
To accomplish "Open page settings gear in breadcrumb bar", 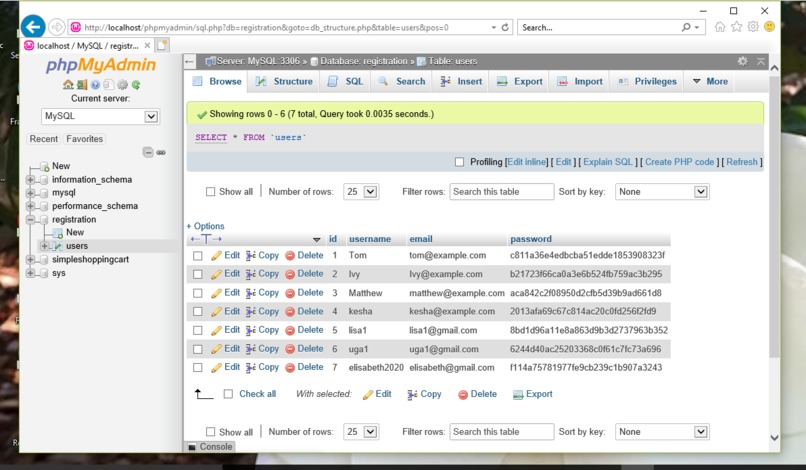I will coord(743,61).
